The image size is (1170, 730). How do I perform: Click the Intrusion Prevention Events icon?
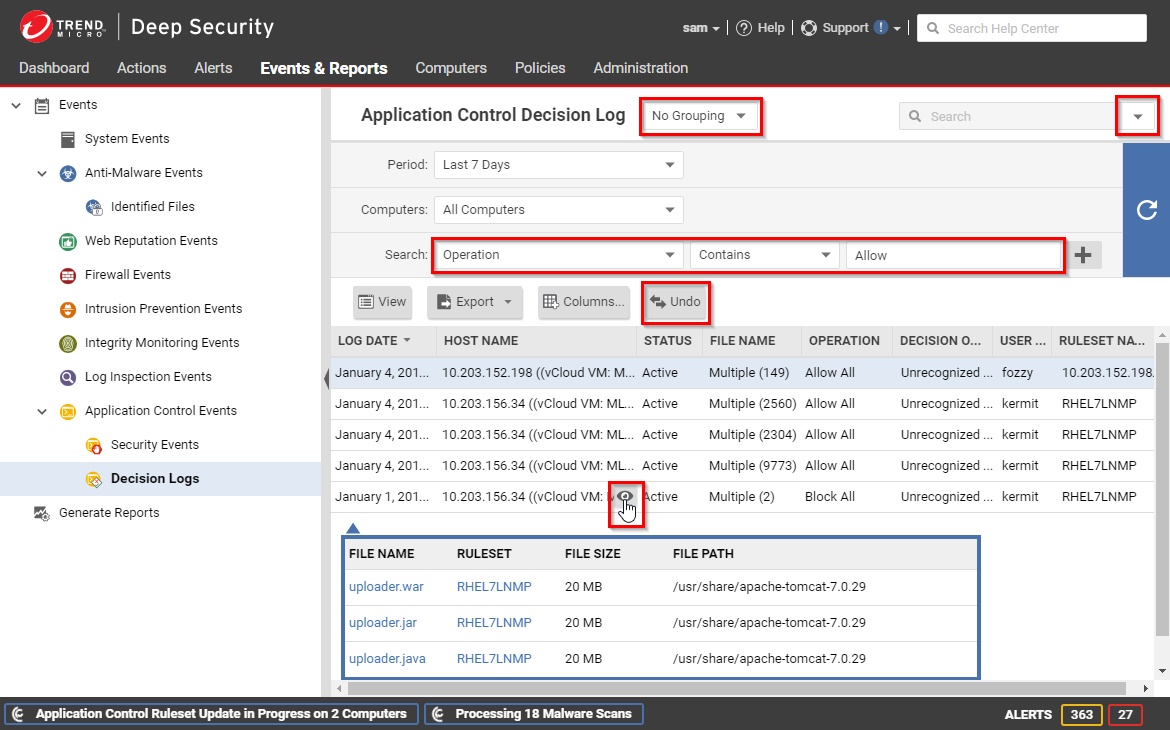pos(68,309)
